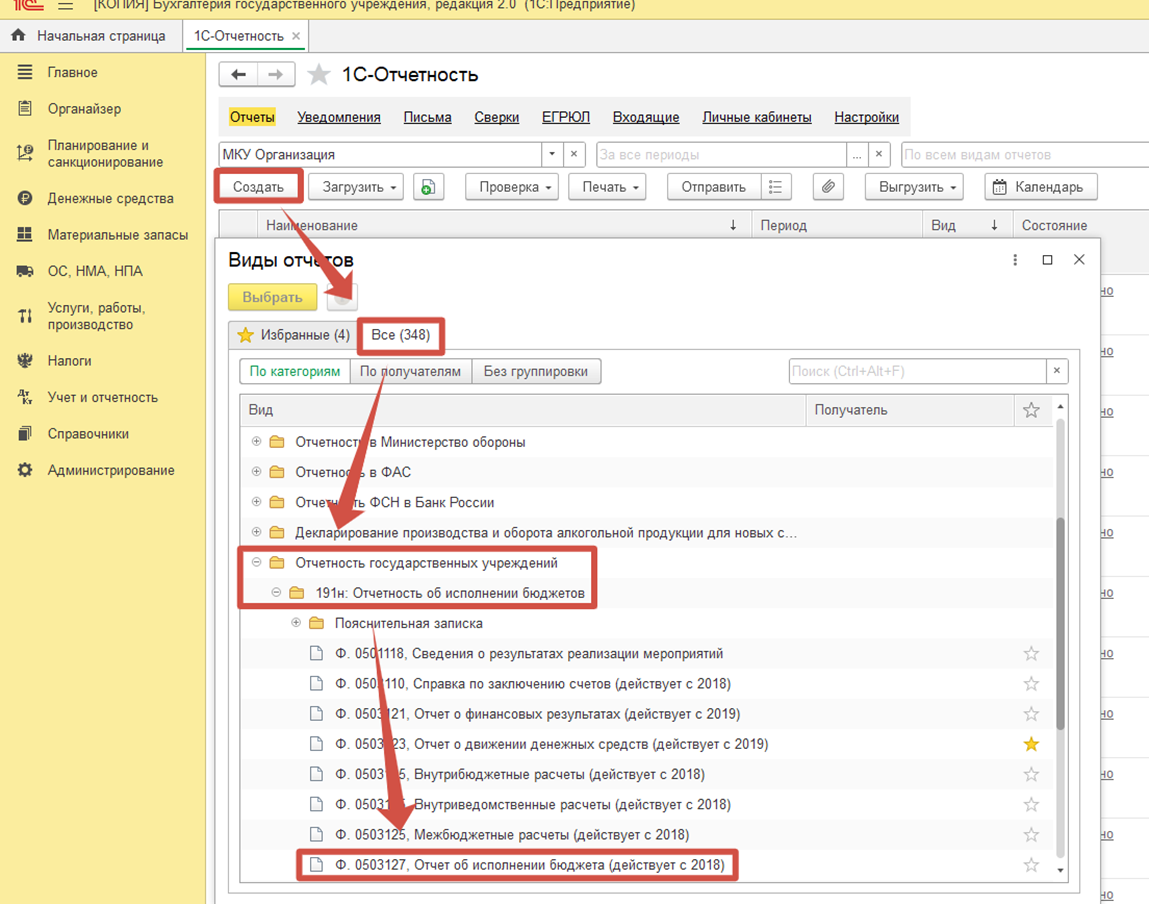This screenshot has height=904, width=1149.
Task: Open Администрирование section
Action: [111, 470]
